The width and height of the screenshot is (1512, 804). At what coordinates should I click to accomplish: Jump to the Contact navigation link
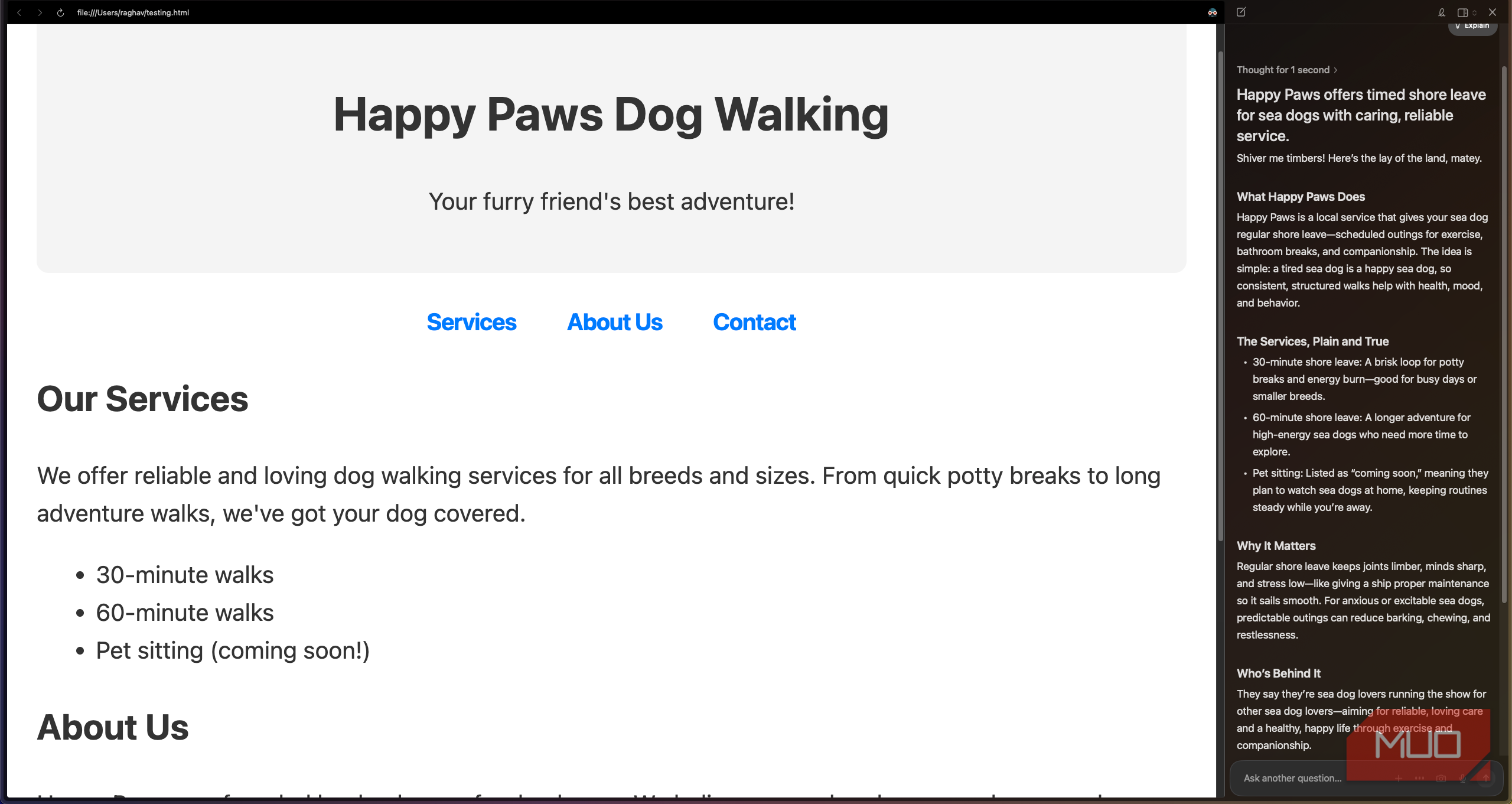click(754, 323)
